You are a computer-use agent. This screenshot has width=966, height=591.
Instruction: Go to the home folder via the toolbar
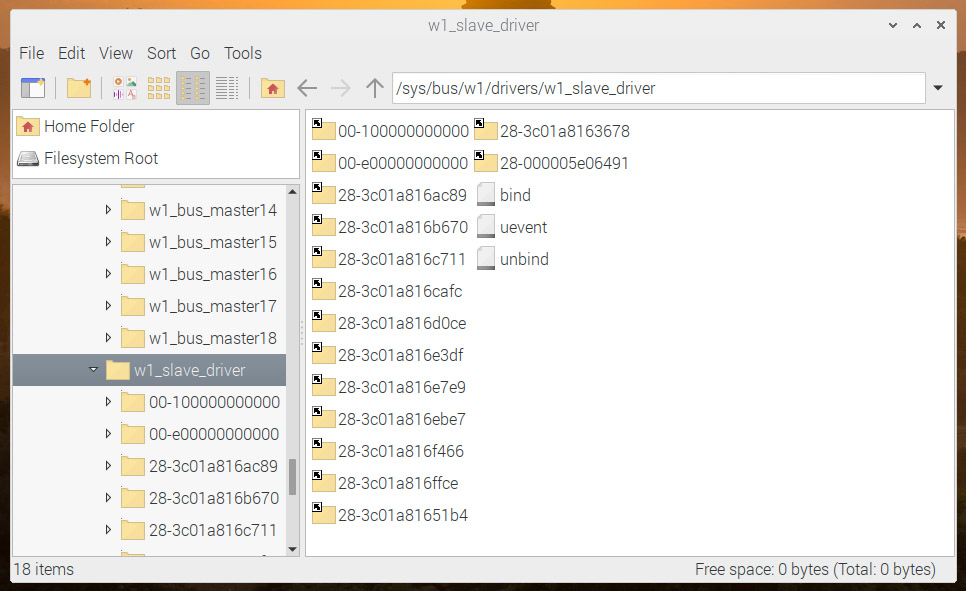[272, 88]
